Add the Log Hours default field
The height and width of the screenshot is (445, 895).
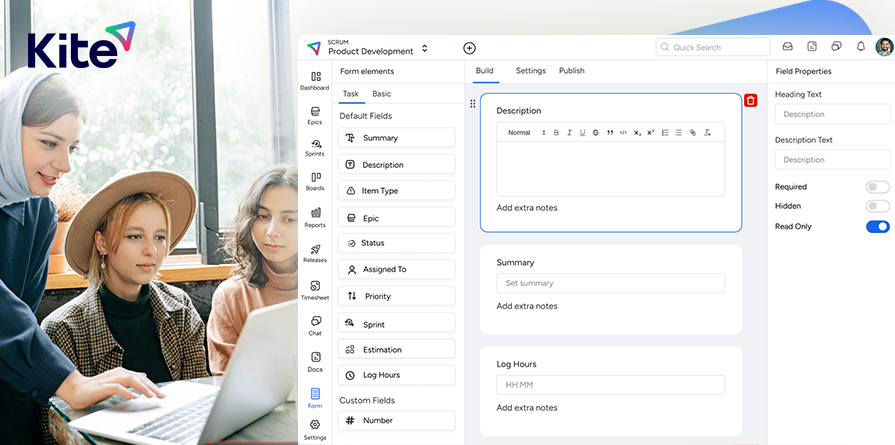pyautogui.click(x=397, y=375)
